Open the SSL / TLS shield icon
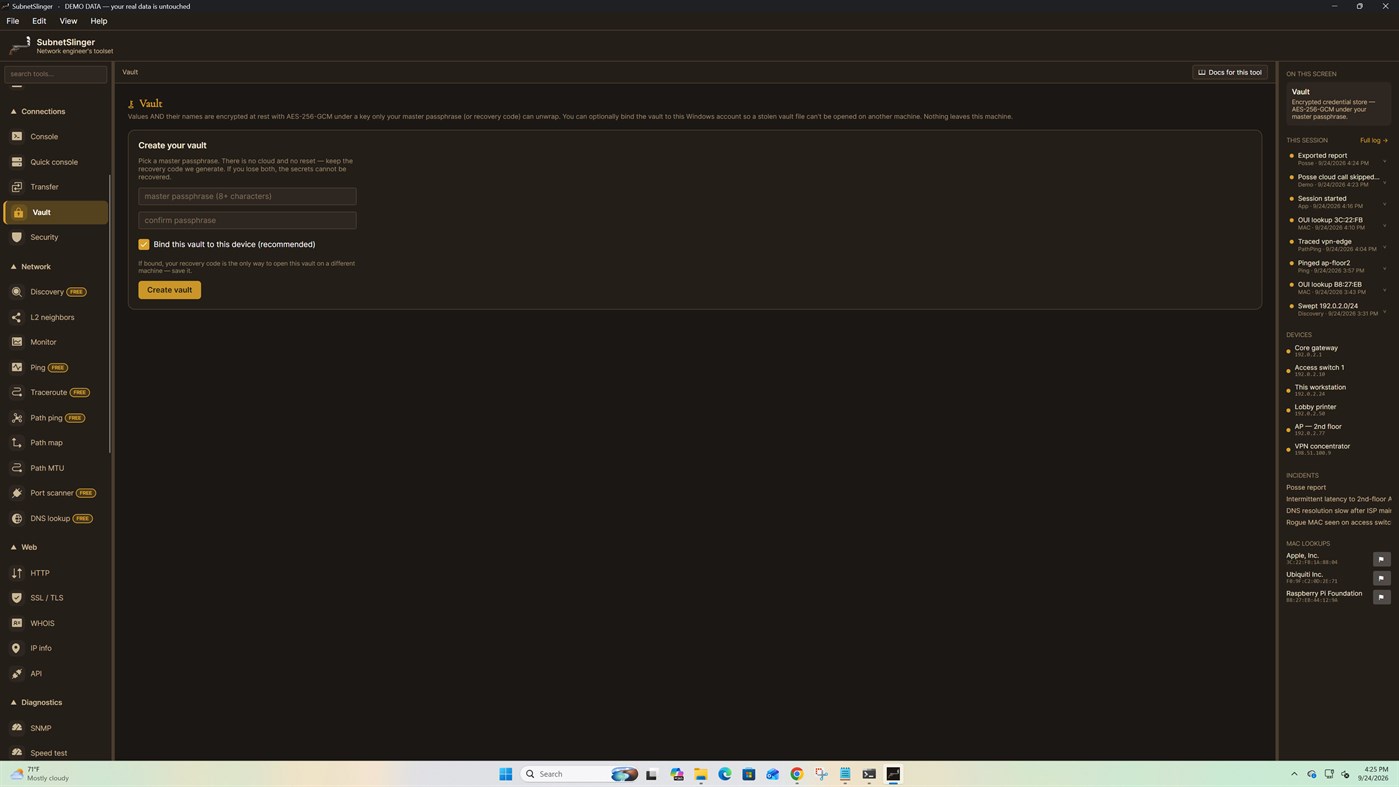Viewport: 1399px width, 787px height. [17, 598]
